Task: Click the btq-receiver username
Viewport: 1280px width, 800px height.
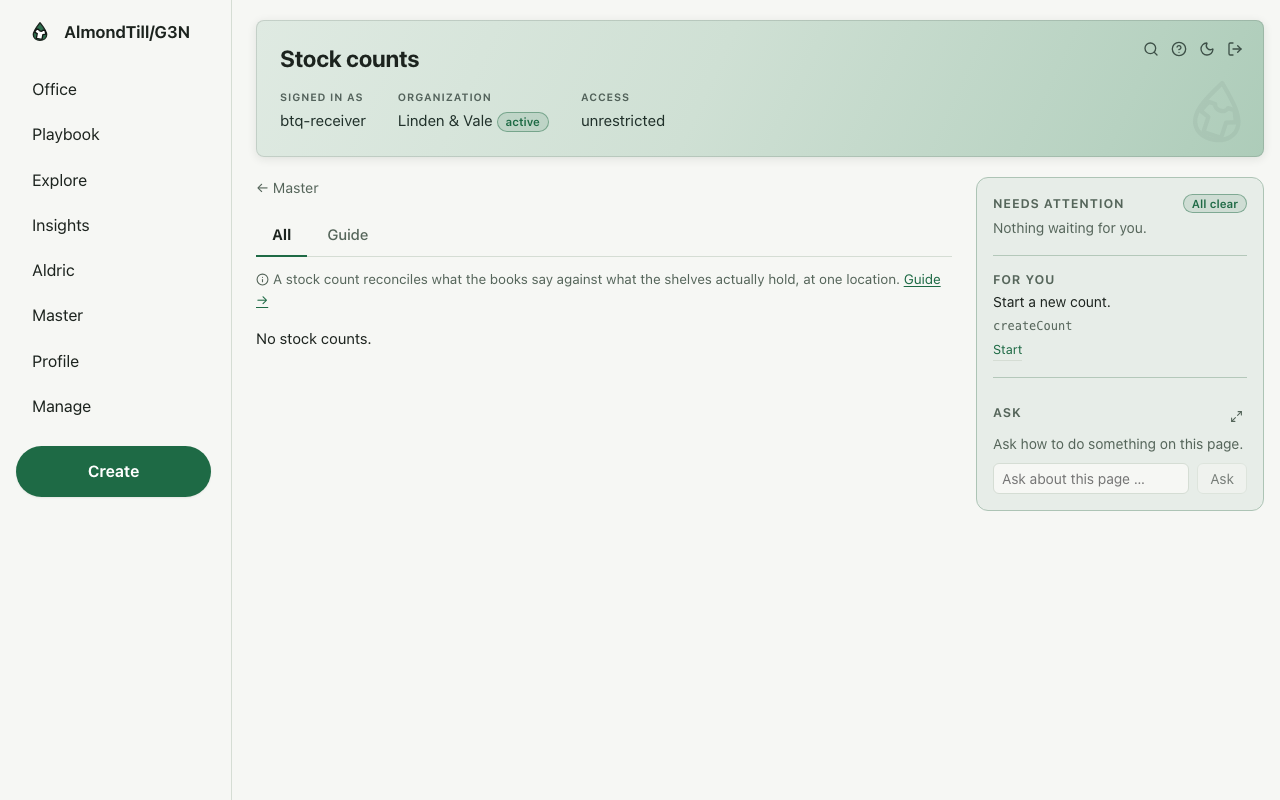Action: 323,121
